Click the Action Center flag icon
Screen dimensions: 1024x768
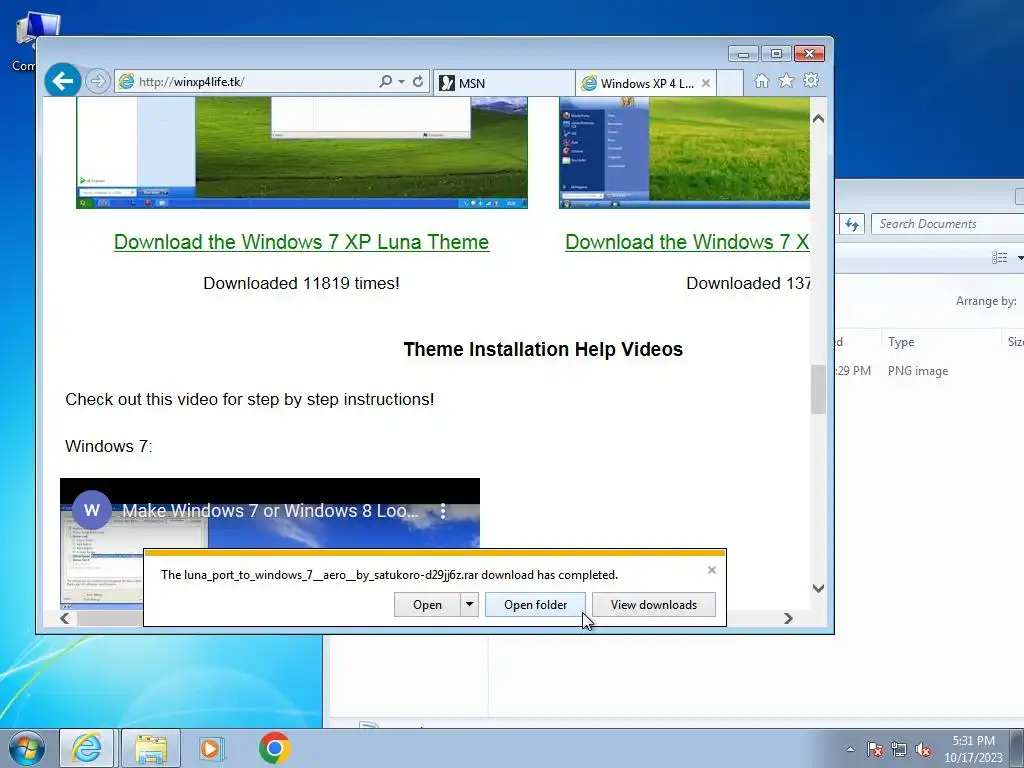(x=875, y=749)
